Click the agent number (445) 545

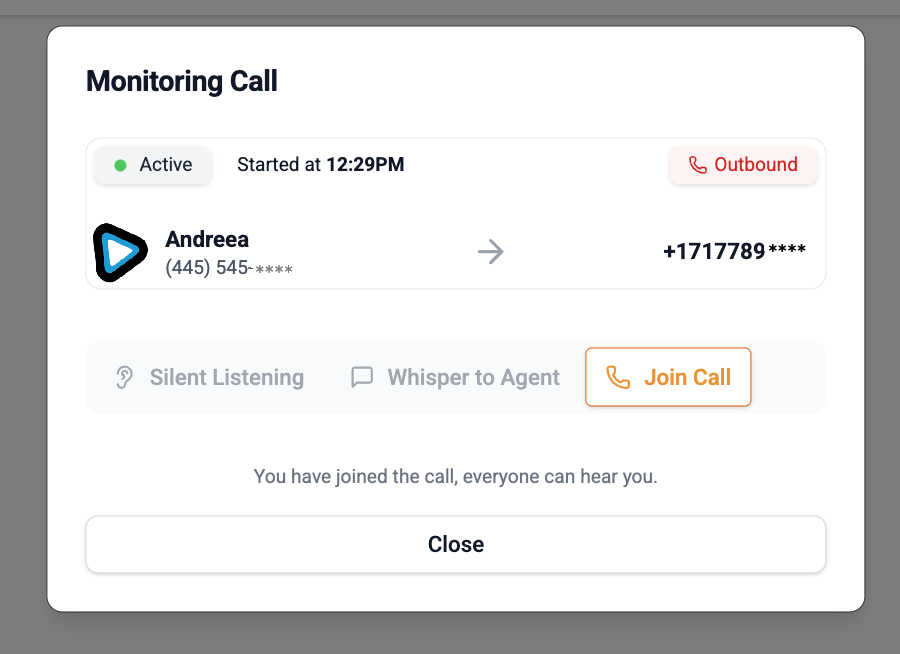tap(228, 268)
